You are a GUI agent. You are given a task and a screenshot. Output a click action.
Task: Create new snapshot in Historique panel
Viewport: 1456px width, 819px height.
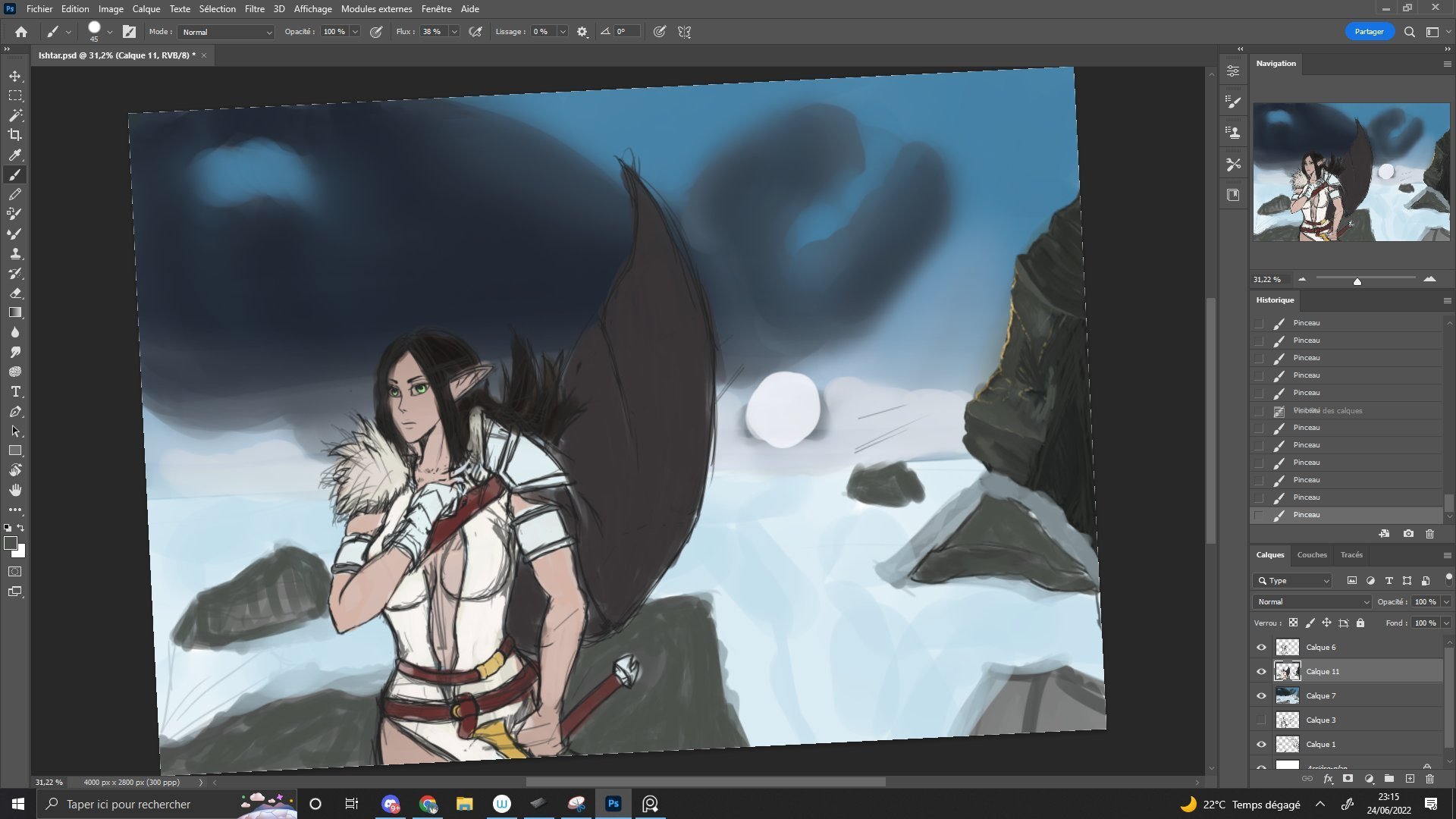tap(1408, 534)
